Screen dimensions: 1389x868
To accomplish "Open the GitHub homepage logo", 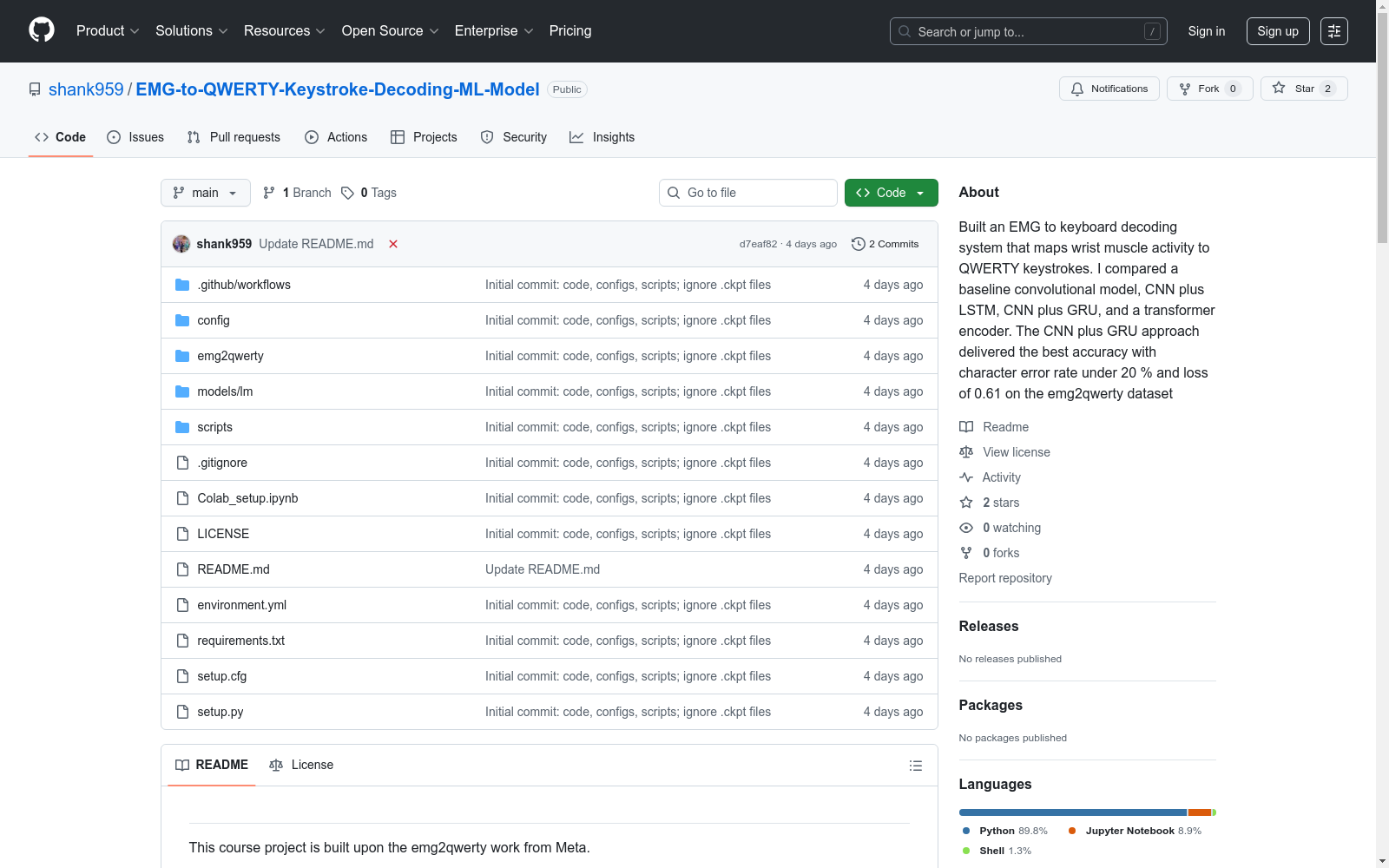I will (x=42, y=30).
